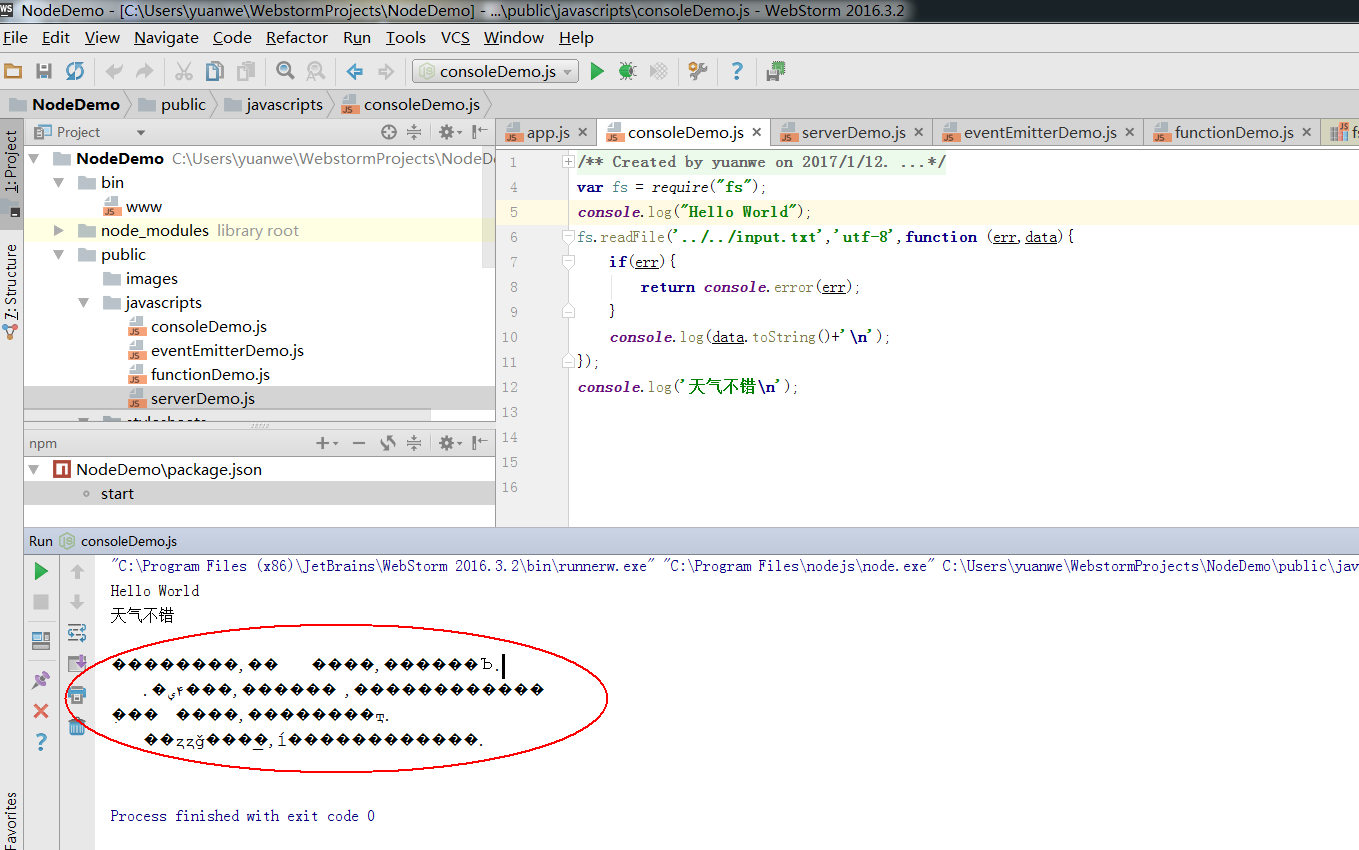The width and height of the screenshot is (1359, 850).
Task: Click the Help icon in Run panel
Action: (41, 741)
